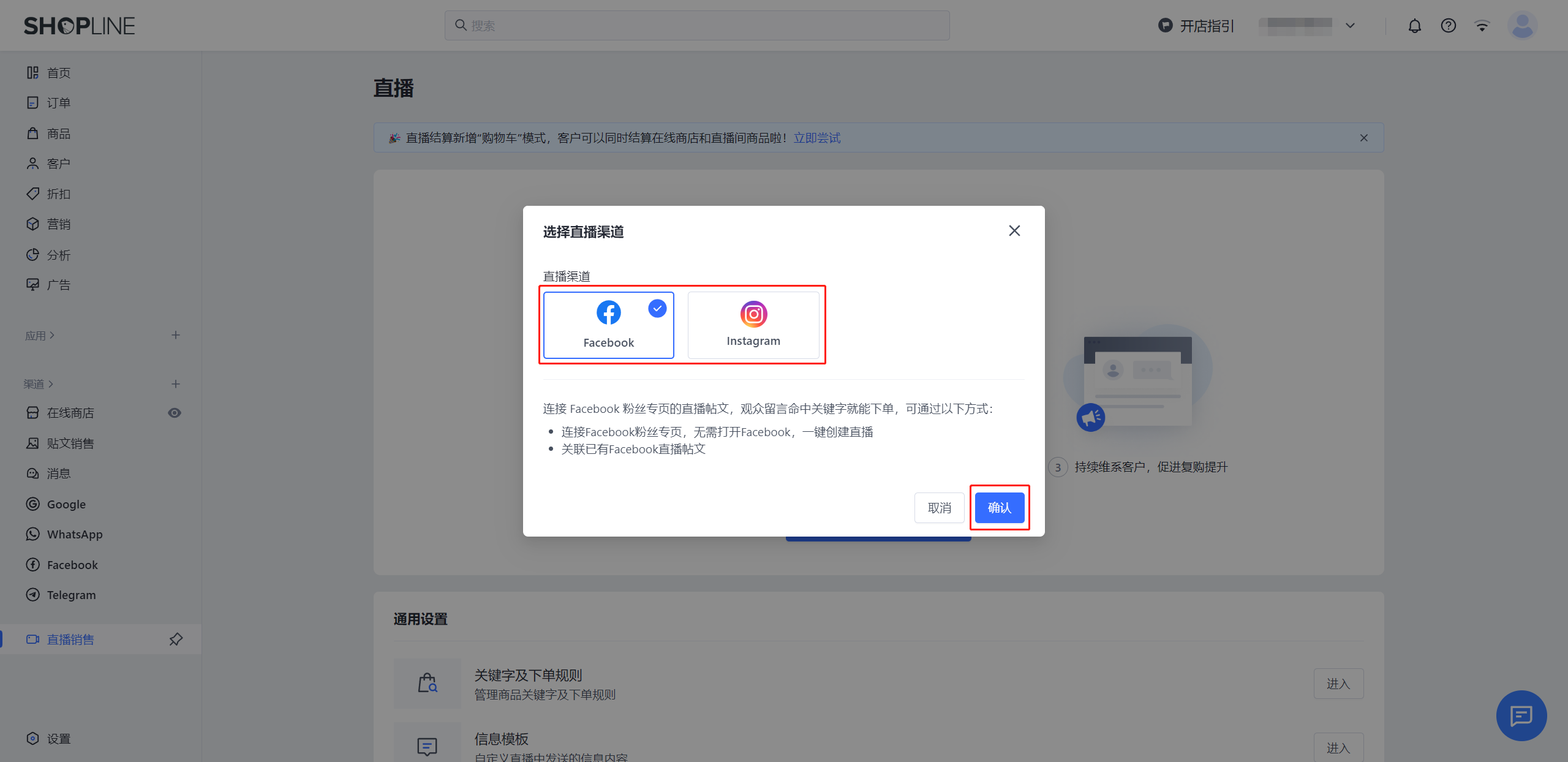
Task: Click the 分析 analytics pie icon
Action: (x=32, y=255)
